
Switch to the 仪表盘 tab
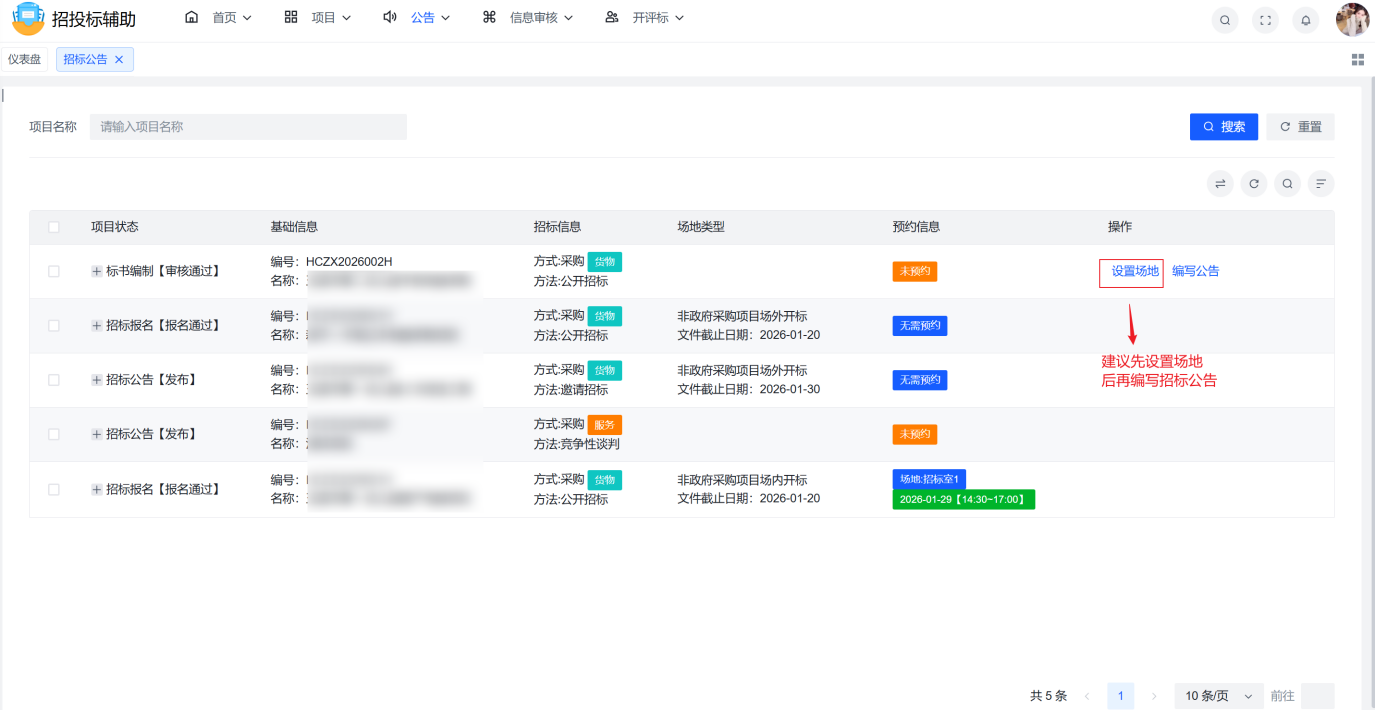click(x=24, y=59)
